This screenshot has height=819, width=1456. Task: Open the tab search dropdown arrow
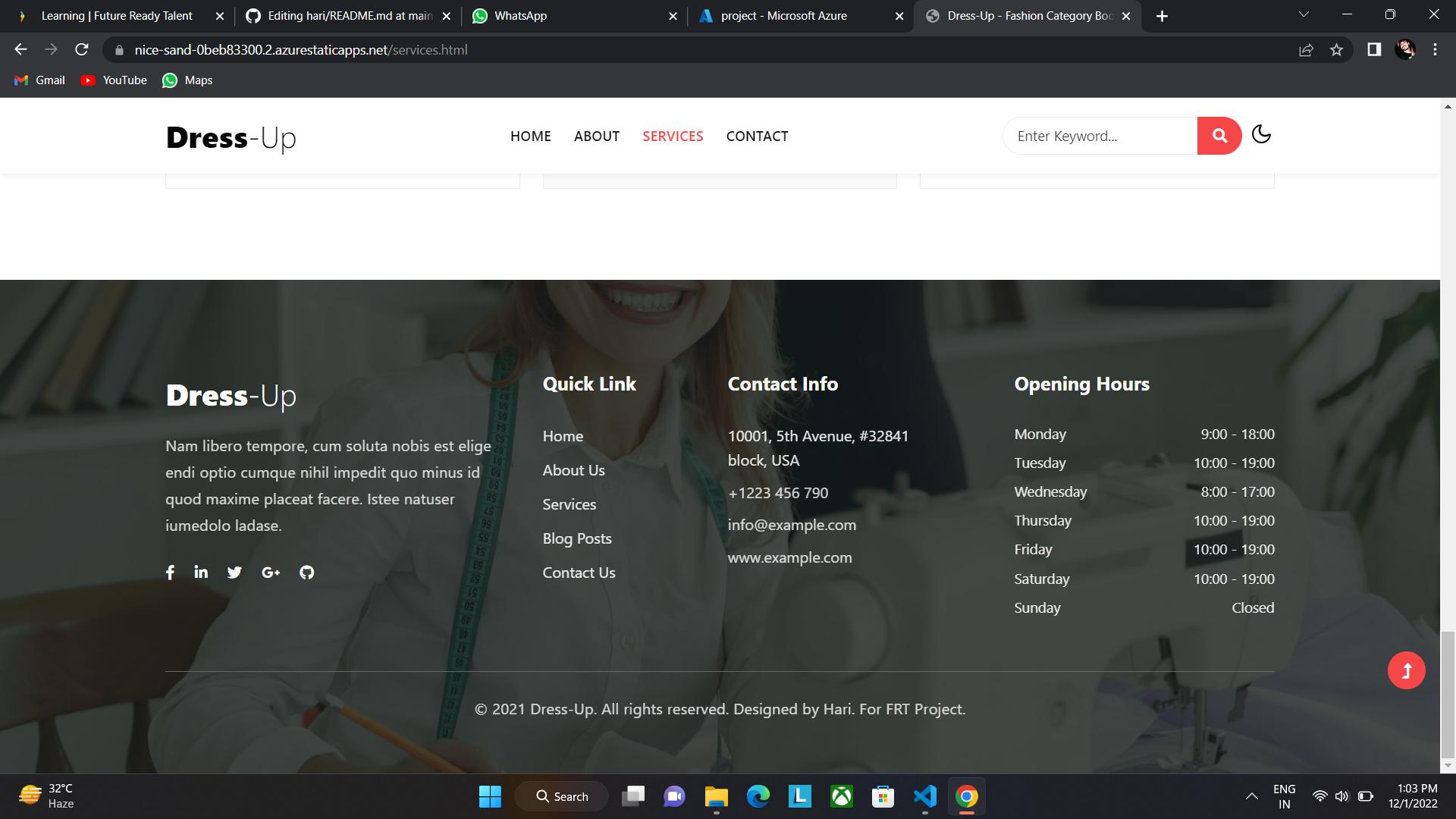coord(1303,14)
